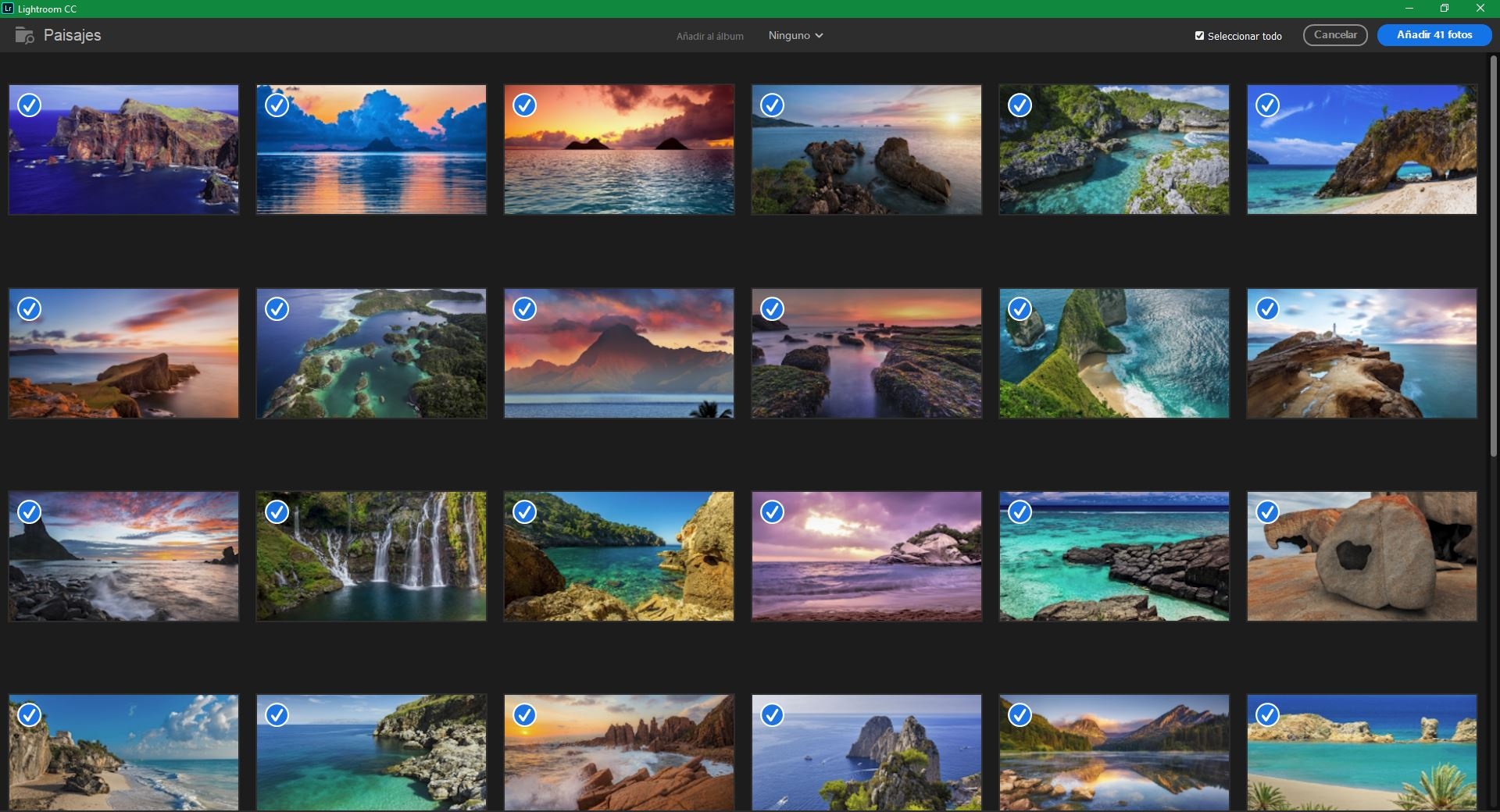The image size is (1500, 812).
Task: Deselect checkmark on mountain lake reflection photo
Action: [1020, 715]
